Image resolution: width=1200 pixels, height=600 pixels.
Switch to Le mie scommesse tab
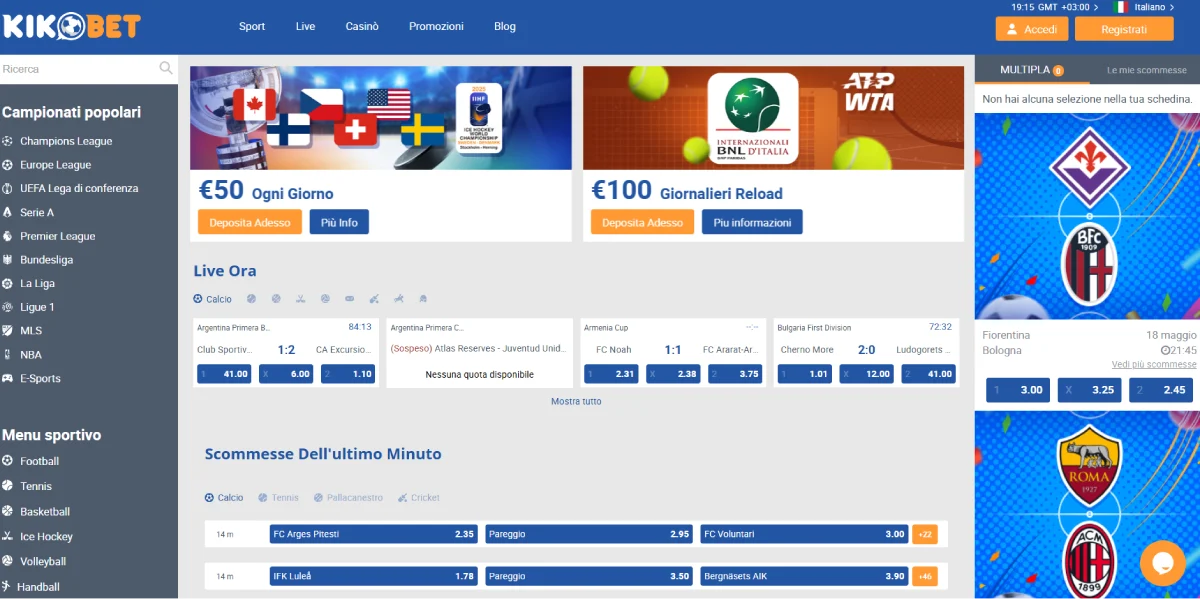[1146, 70]
